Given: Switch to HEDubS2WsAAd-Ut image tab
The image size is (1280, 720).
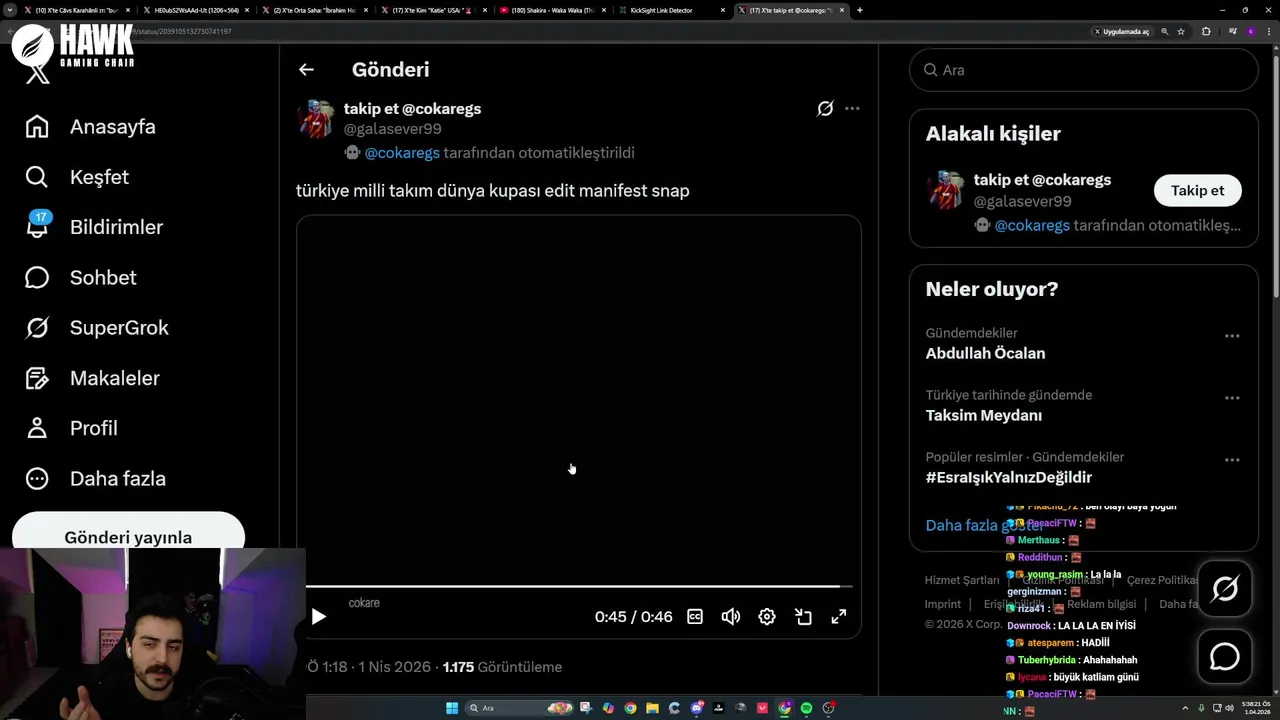Looking at the screenshot, I should click(x=195, y=10).
